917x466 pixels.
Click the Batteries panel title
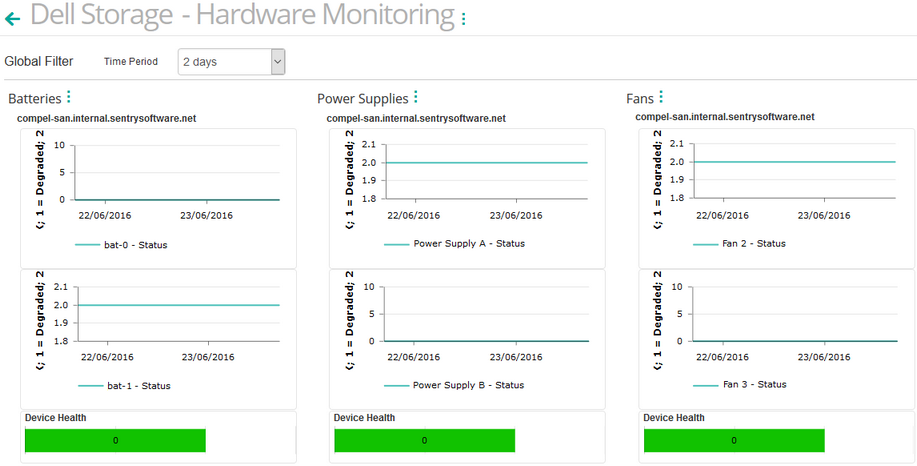(35, 99)
